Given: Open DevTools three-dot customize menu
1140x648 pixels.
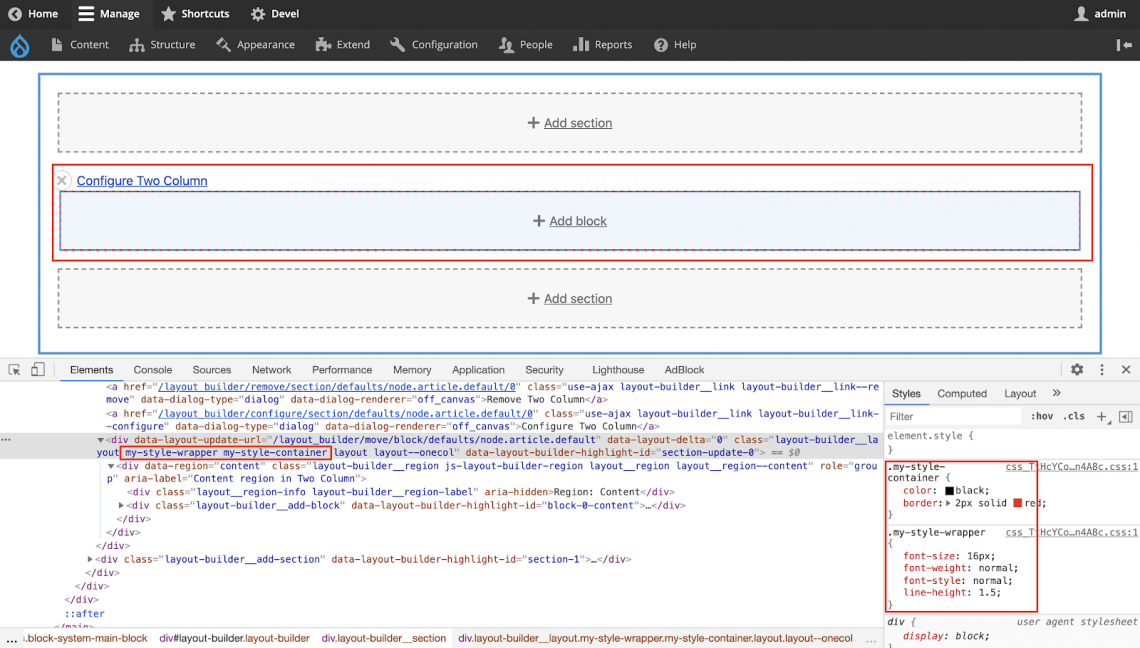Looking at the screenshot, I should click(1102, 370).
